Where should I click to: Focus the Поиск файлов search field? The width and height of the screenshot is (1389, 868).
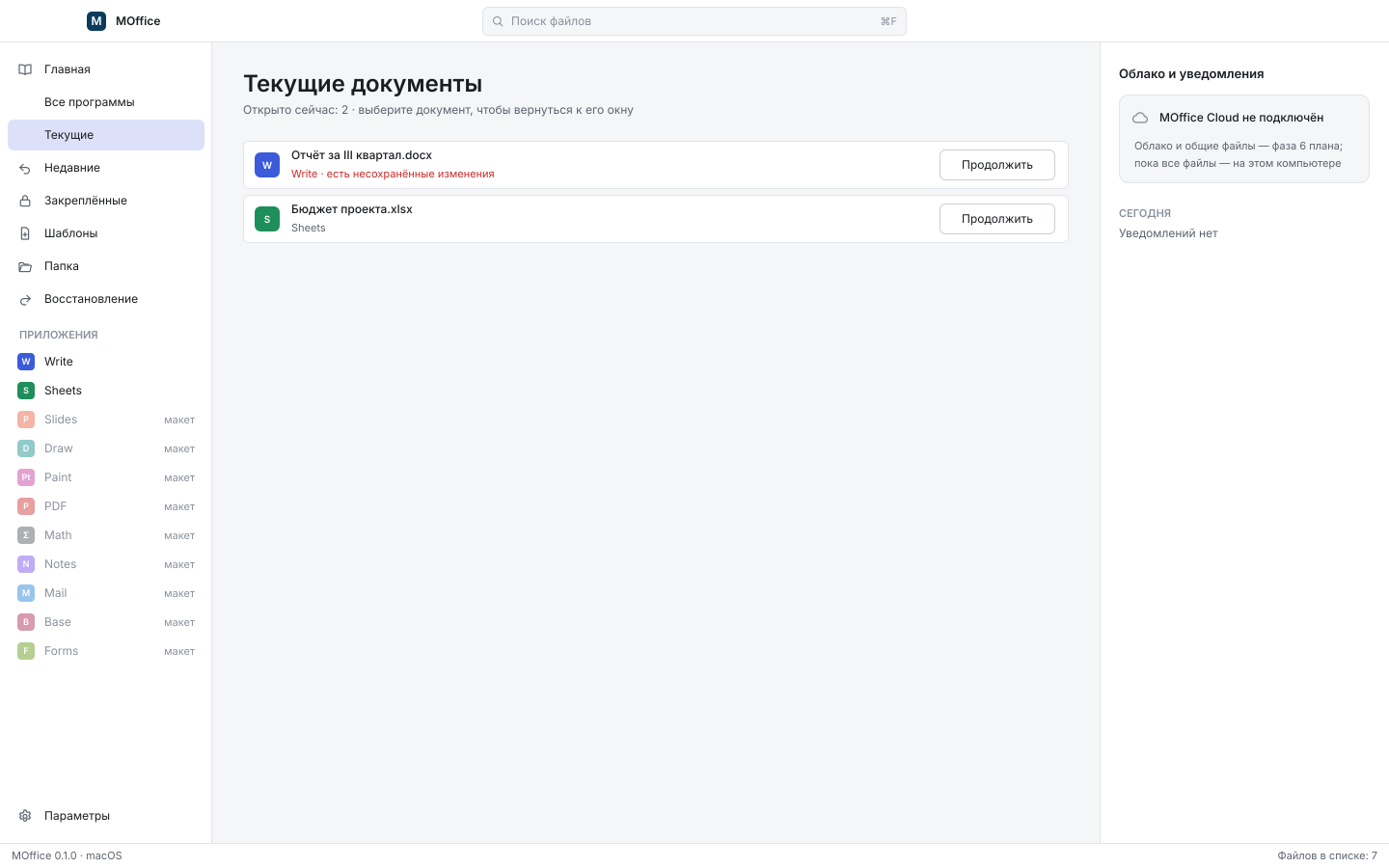694,21
